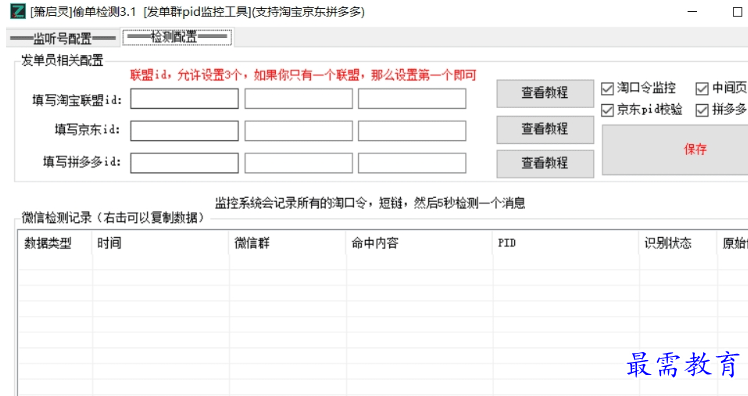Click the 监控系统会记录所有的淘口令 notice text

(370, 203)
